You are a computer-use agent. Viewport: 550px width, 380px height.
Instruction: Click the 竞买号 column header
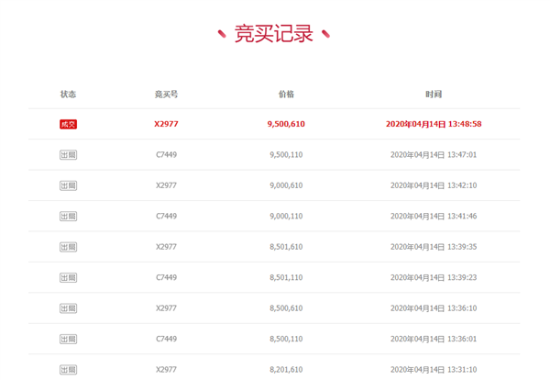[x=166, y=94]
